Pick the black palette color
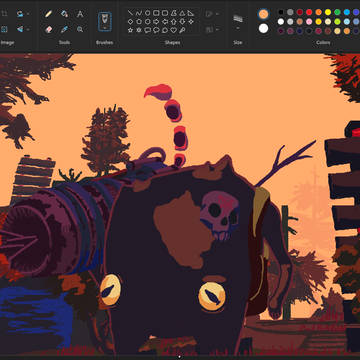 (281, 12)
